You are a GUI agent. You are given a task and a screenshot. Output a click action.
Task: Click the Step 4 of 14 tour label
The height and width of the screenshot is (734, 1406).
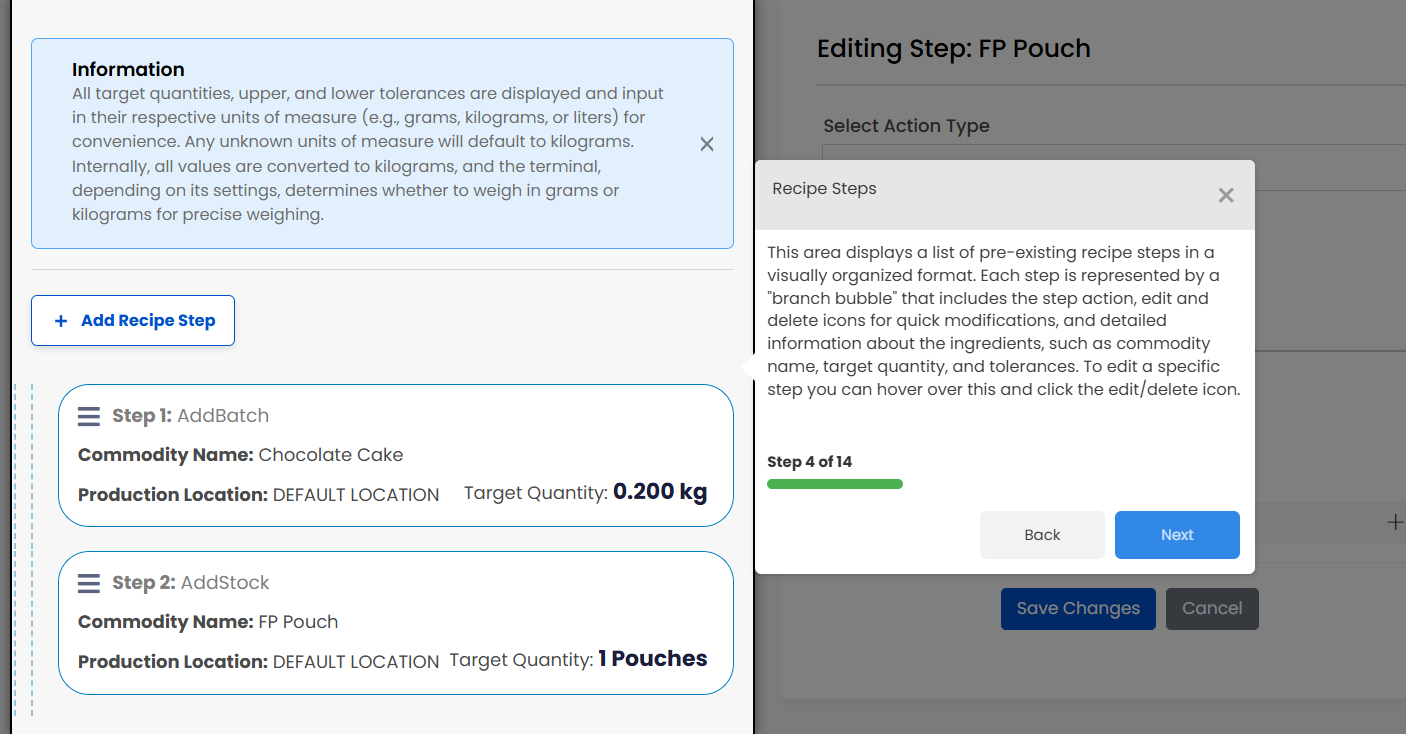[810, 462]
